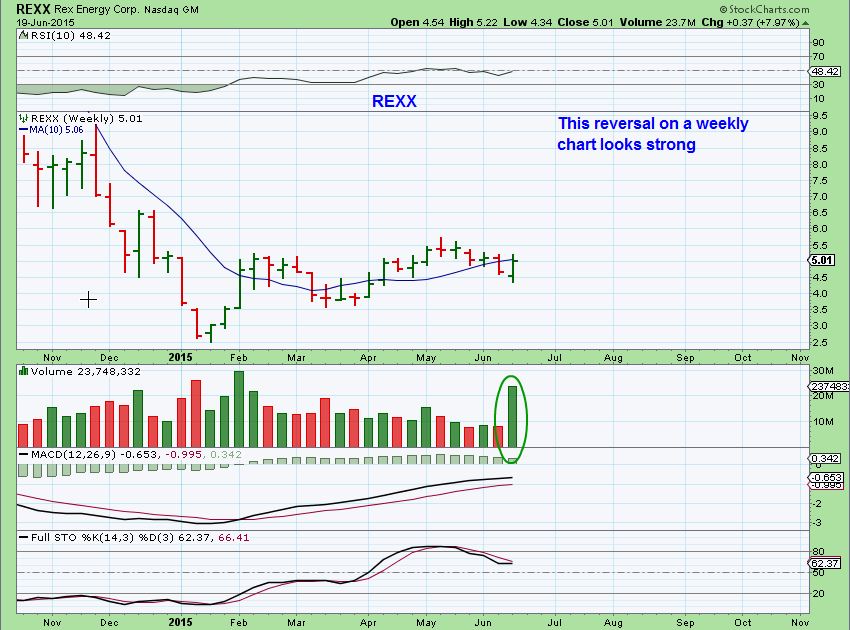The width and height of the screenshot is (850, 630).
Task: Click the date '19-Jun-2015'
Action: click(46, 23)
